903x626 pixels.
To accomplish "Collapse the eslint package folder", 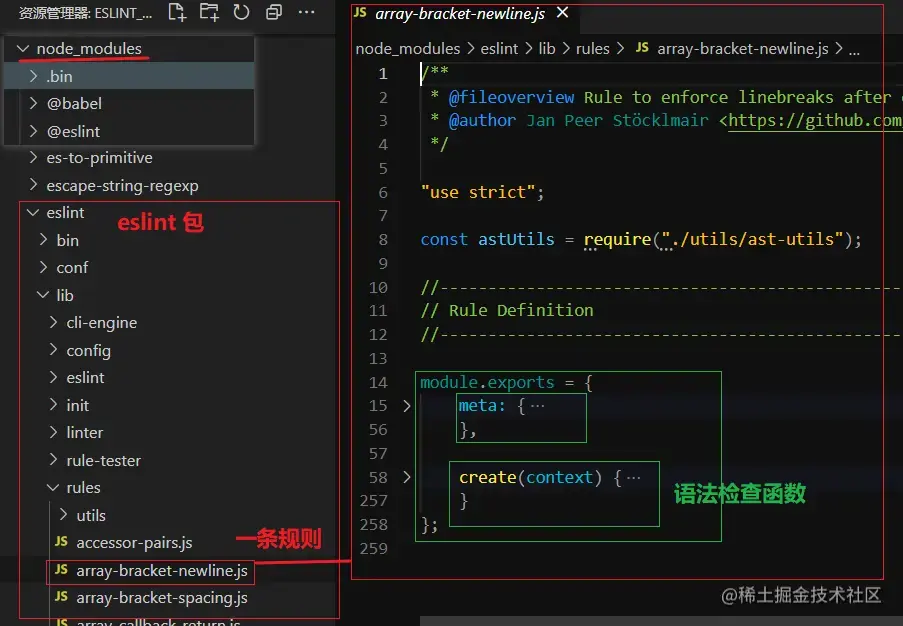I will click(33, 213).
